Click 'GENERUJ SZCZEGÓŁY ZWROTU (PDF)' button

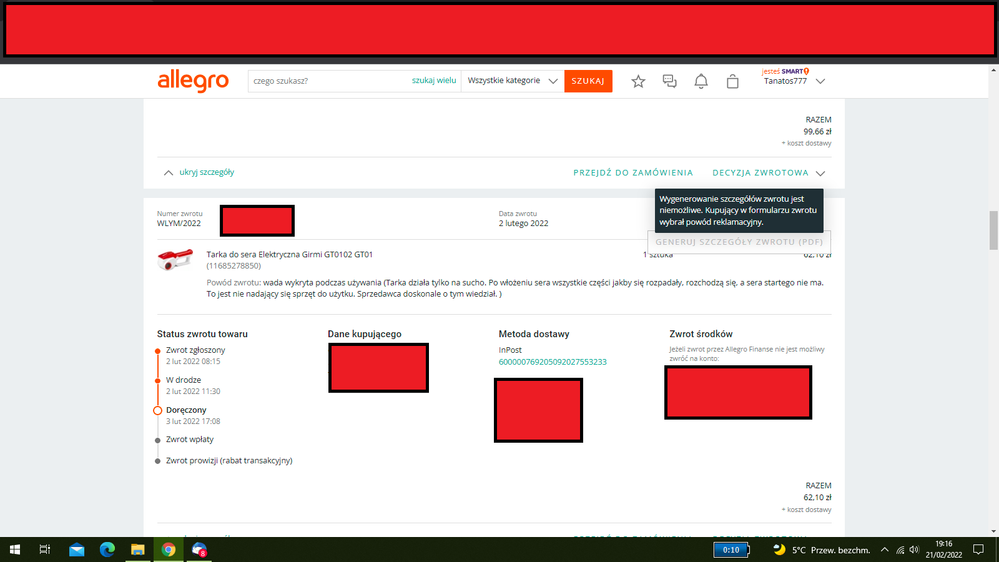[x=739, y=241]
